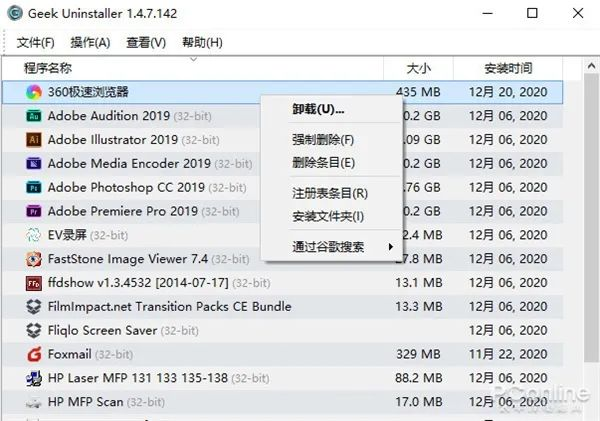Viewport: 600px width, 421px height.
Task: Open the 查看(V) menu
Action: tap(146, 43)
